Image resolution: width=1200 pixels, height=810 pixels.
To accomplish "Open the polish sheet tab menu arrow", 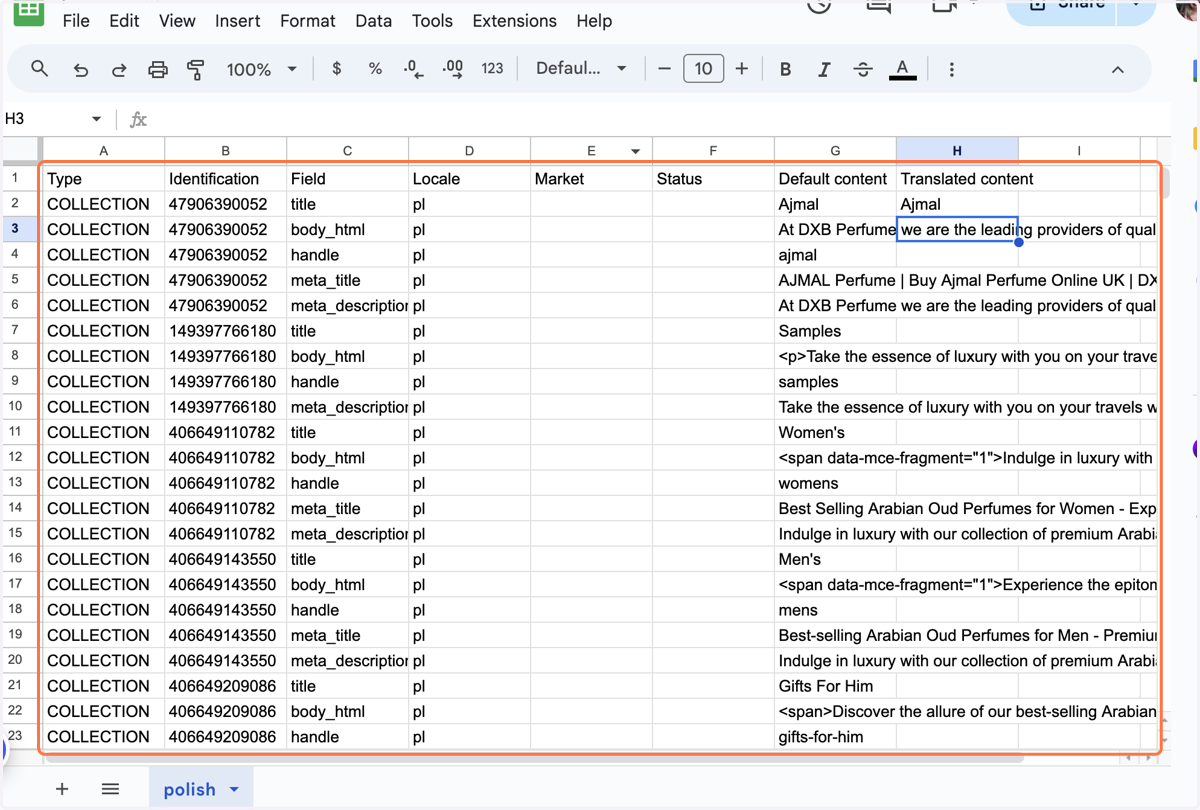I will click(234, 790).
